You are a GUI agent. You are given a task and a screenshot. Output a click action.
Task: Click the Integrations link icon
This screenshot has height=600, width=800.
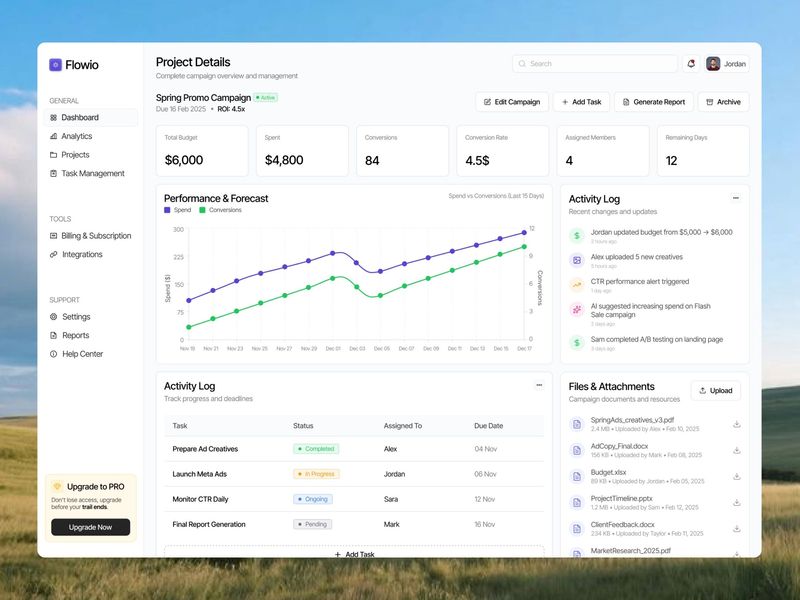53,255
